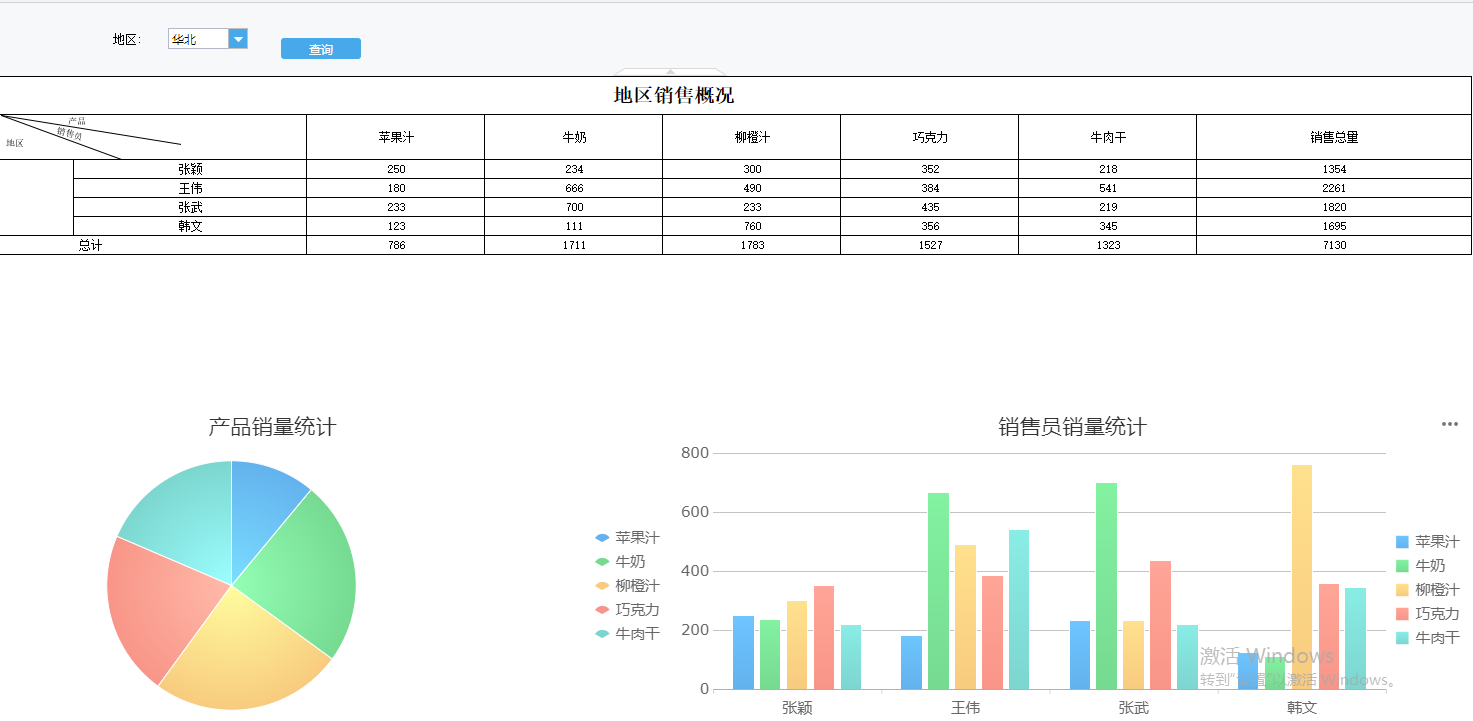Click 张颖's blue 苹果汁 bar
Image resolution: width=1473 pixels, height=721 pixels.
pyautogui.click(x=743, y=652)
